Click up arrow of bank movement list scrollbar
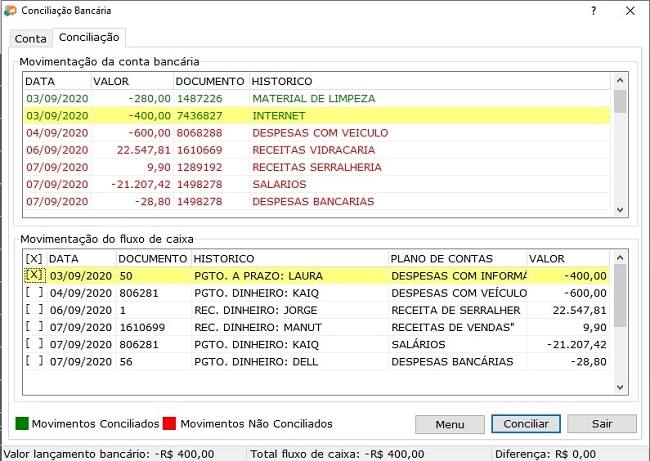650x461 pixels. [620, 80]
